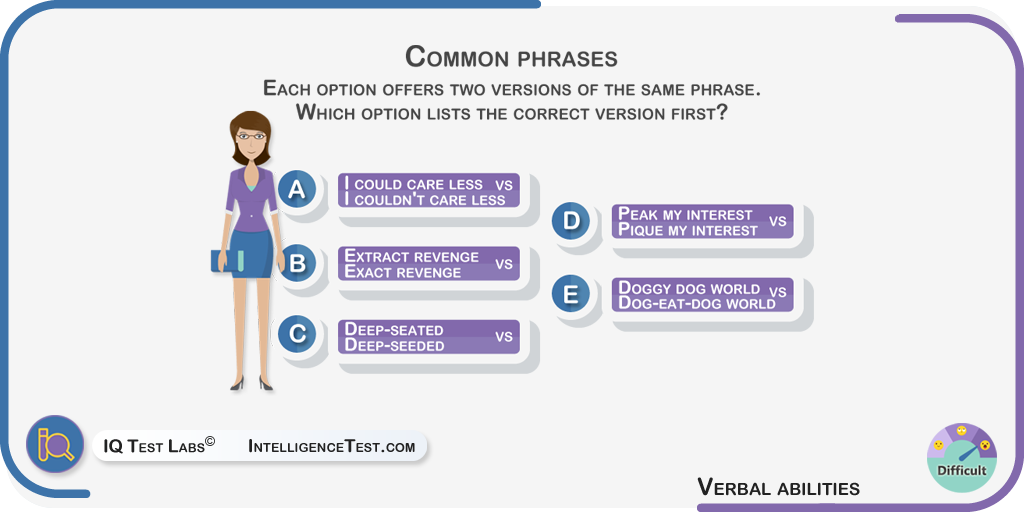1024x512 pixels.
Task: Click the IQ magnifier logo icon
Action: (55, 444)
